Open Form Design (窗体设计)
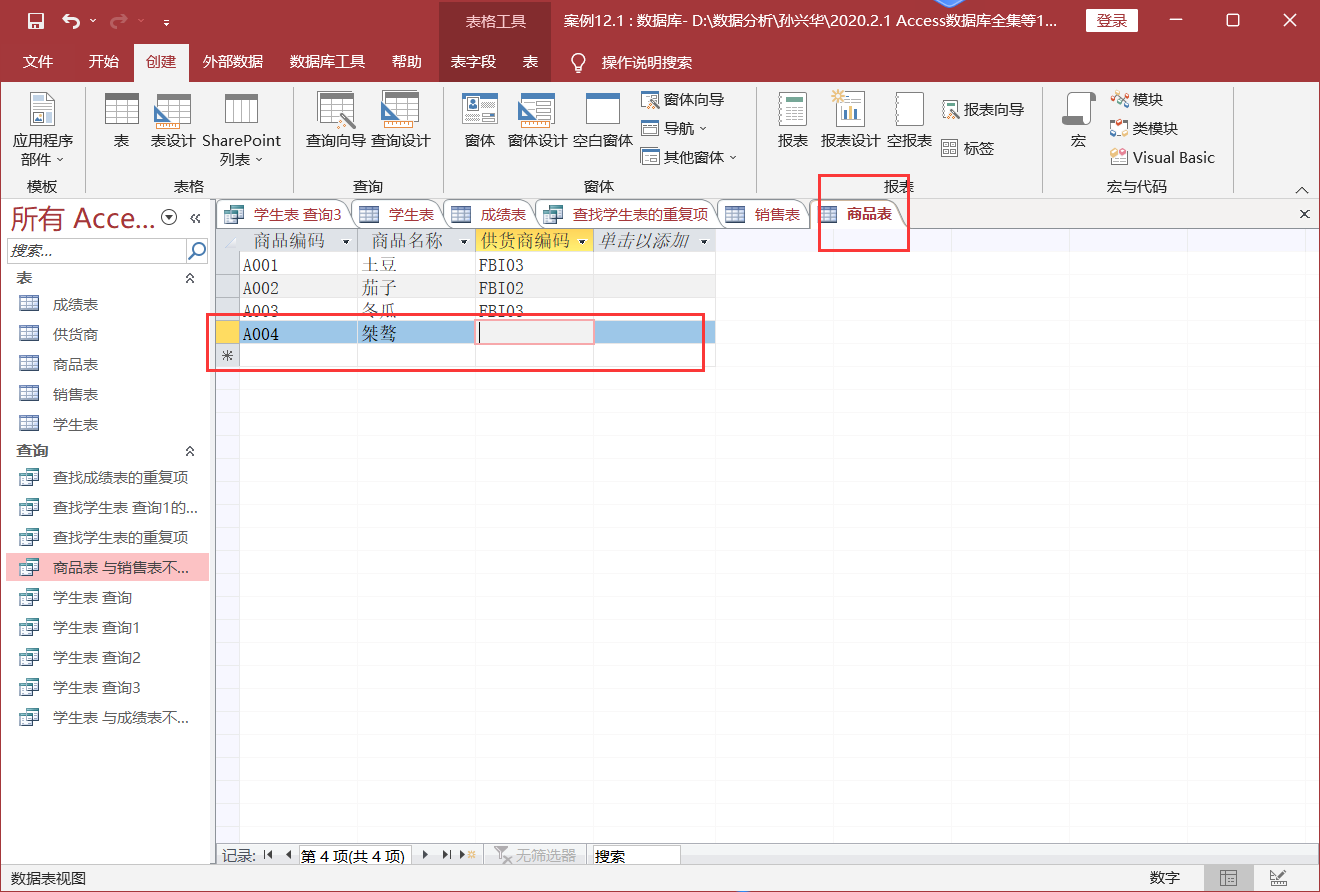The width and height of the screenshot is (1320, 892). (x=537, y=120)
